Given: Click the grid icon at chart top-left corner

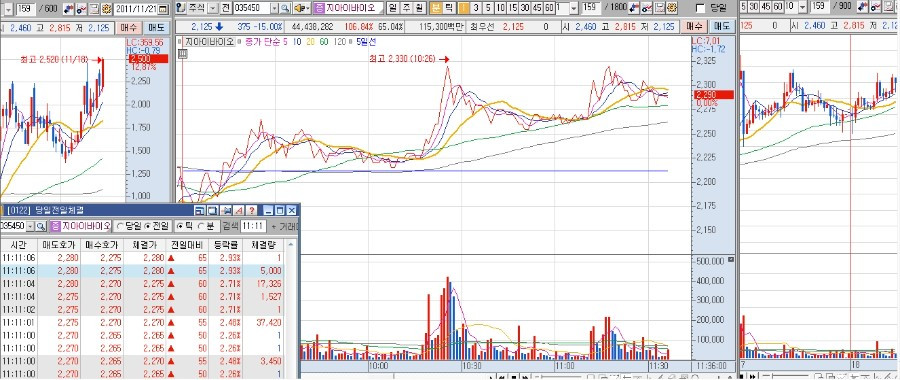Looking at the screenshot, I should tap(183, 54).
